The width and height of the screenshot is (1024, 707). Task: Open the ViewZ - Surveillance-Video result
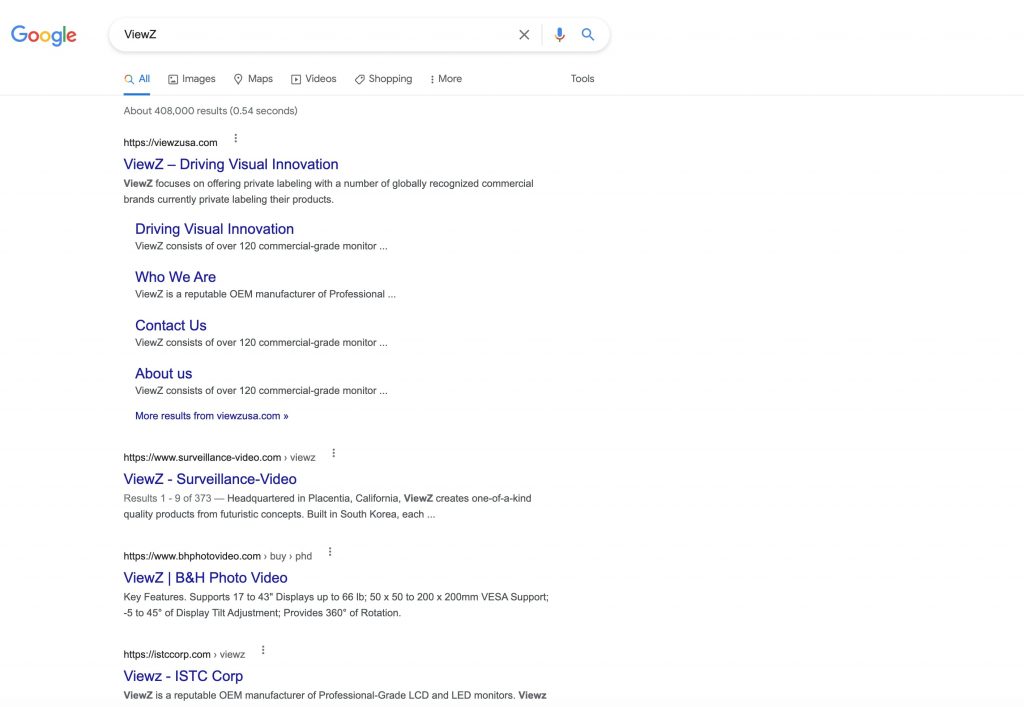coord(210,479)
